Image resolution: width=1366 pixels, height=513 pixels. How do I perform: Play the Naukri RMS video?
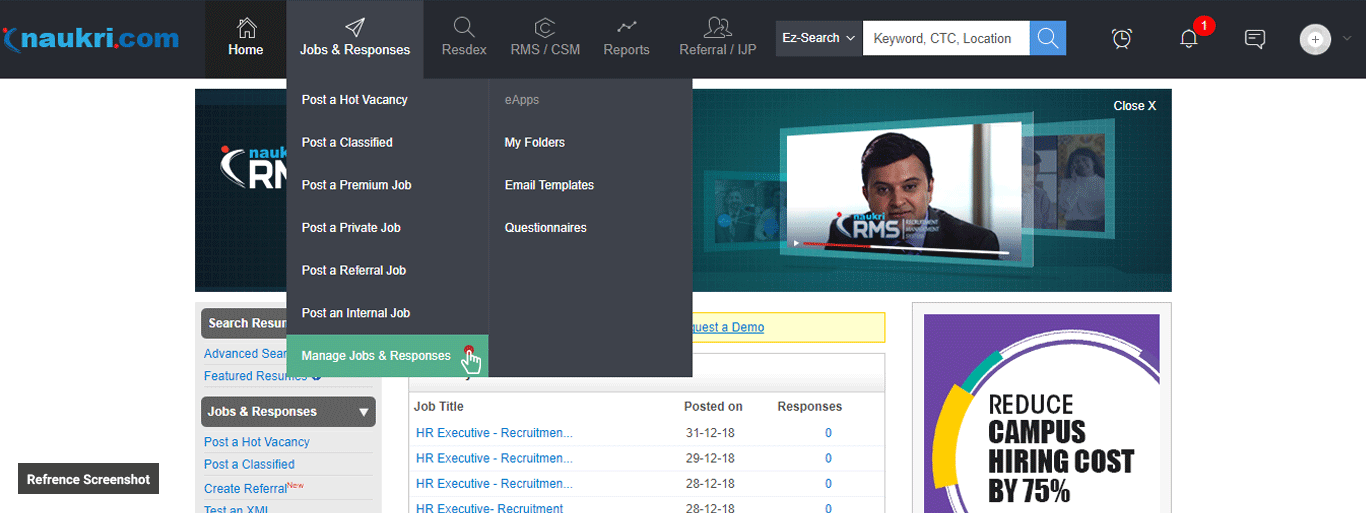[797, 243]
